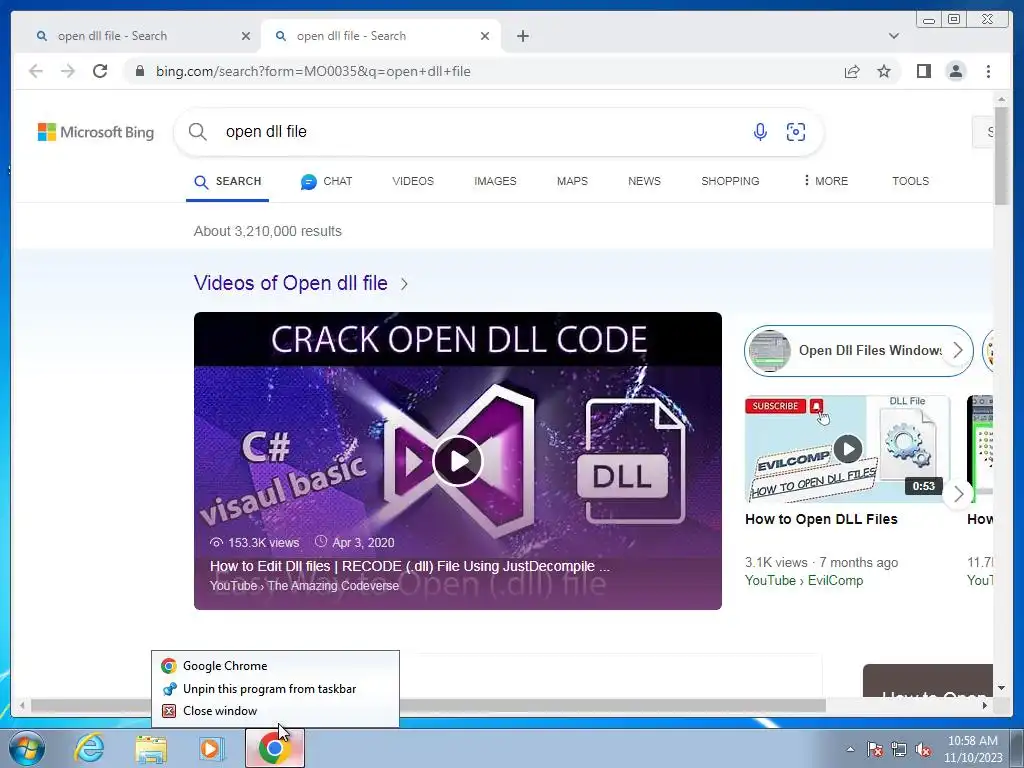Image resolution: width=1024 pixels, height=768 pixels.
Task: Open Windows Explorer folder taskbar icon
Action: [151, 749]
